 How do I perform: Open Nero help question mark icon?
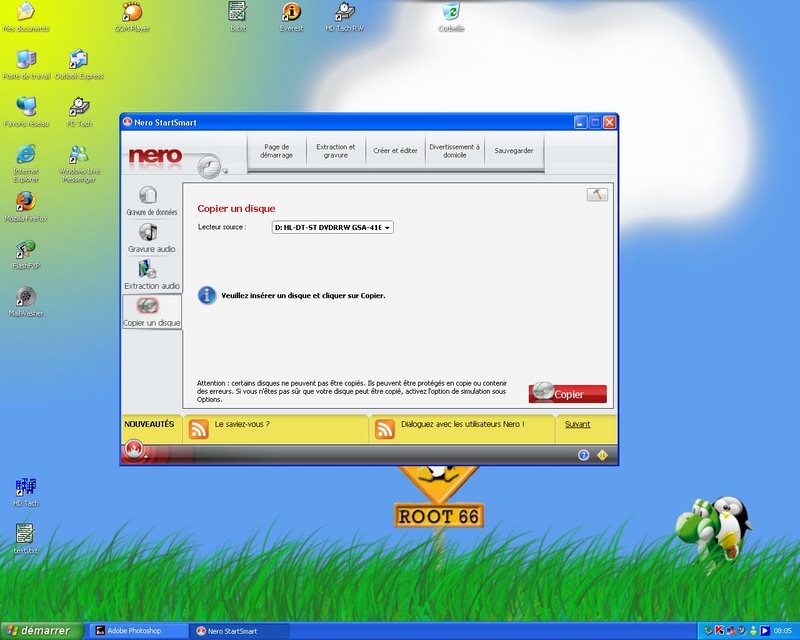click(584, 455)
